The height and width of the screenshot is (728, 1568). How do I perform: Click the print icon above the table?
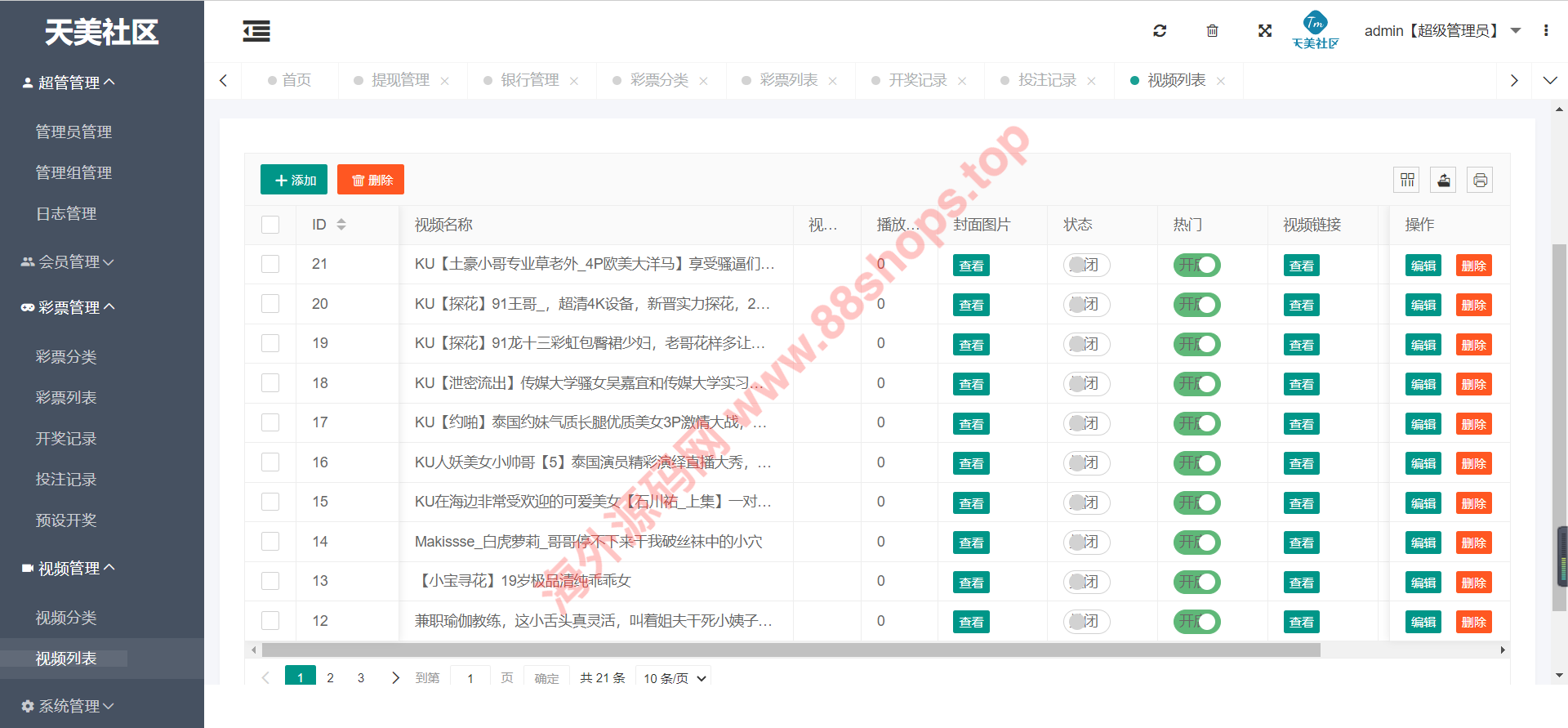pos(1480,180)
